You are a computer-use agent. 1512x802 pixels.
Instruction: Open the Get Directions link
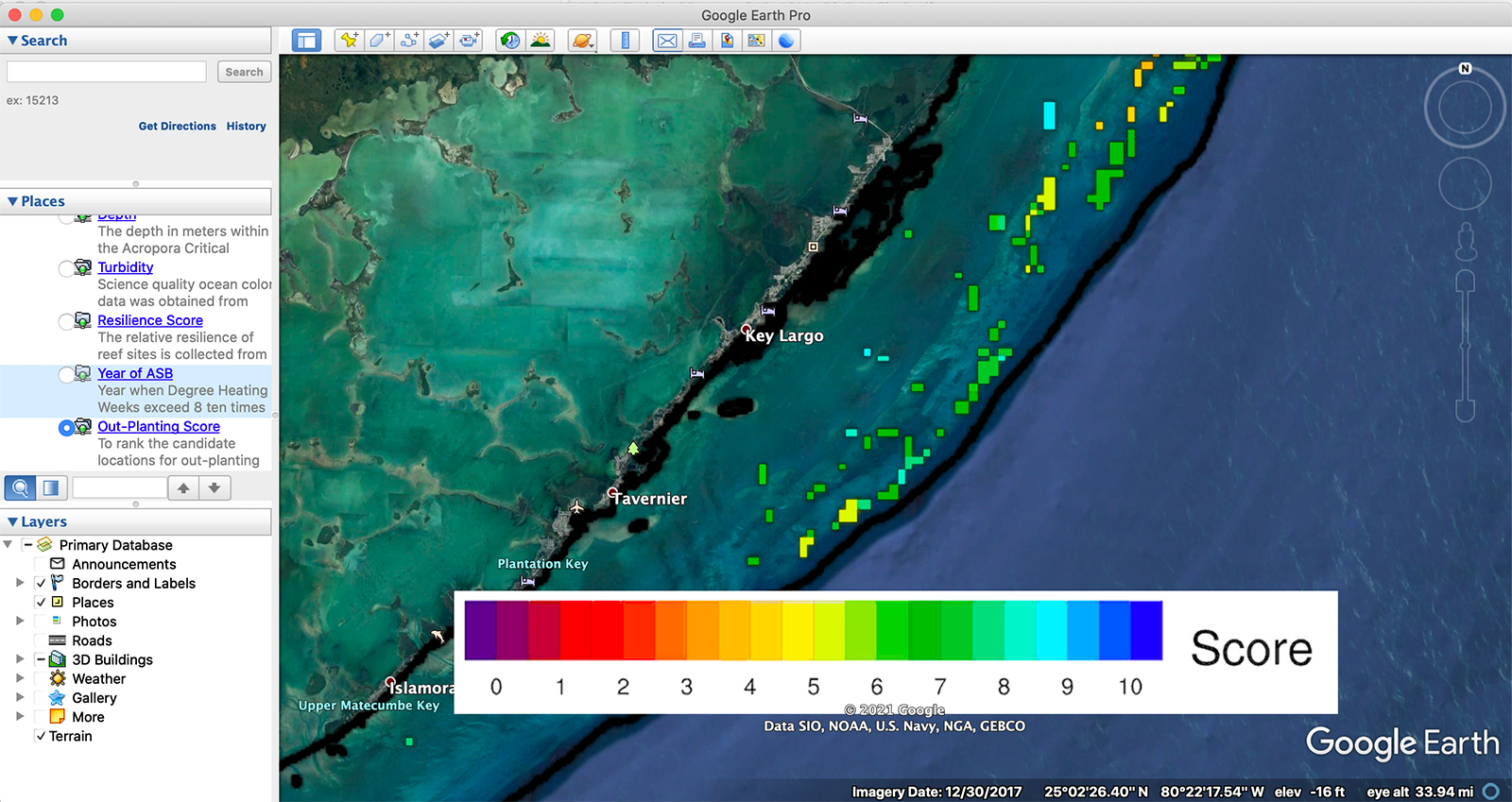(x=177, y=126)
